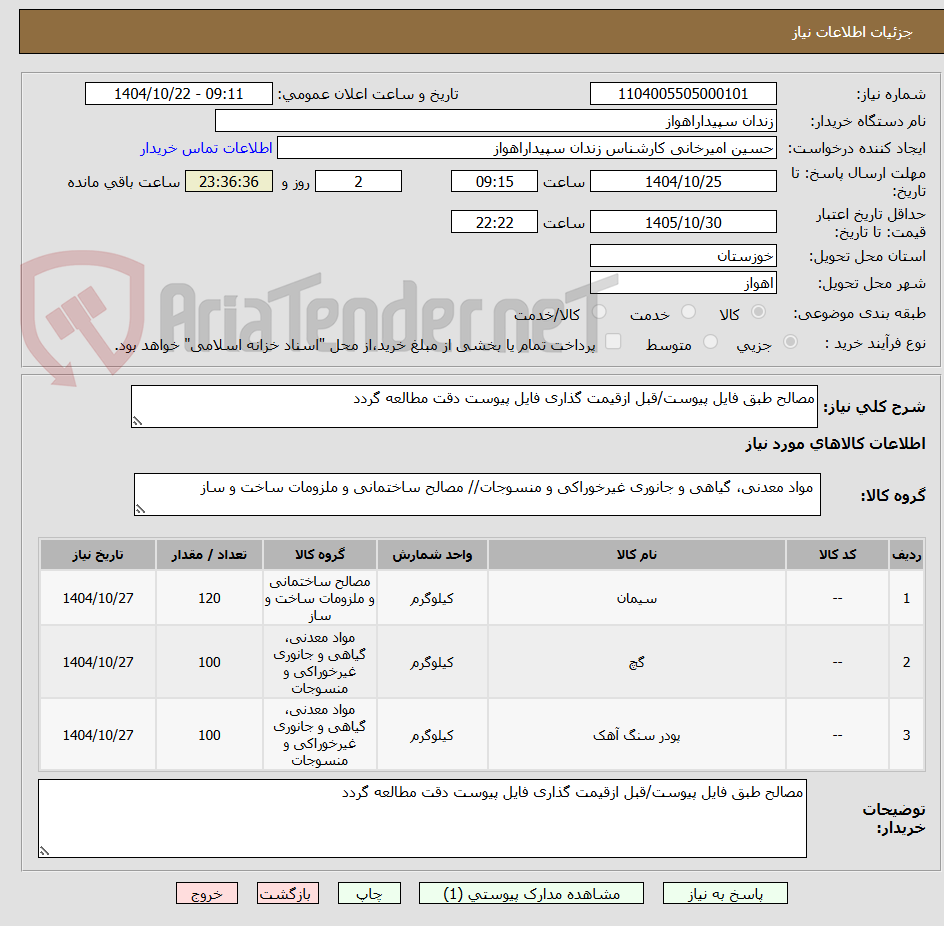The height and width of the screenshot is (926, 944).
Task: Click کیلوگرم unit in the گچ row
Action: click(432, 662)
